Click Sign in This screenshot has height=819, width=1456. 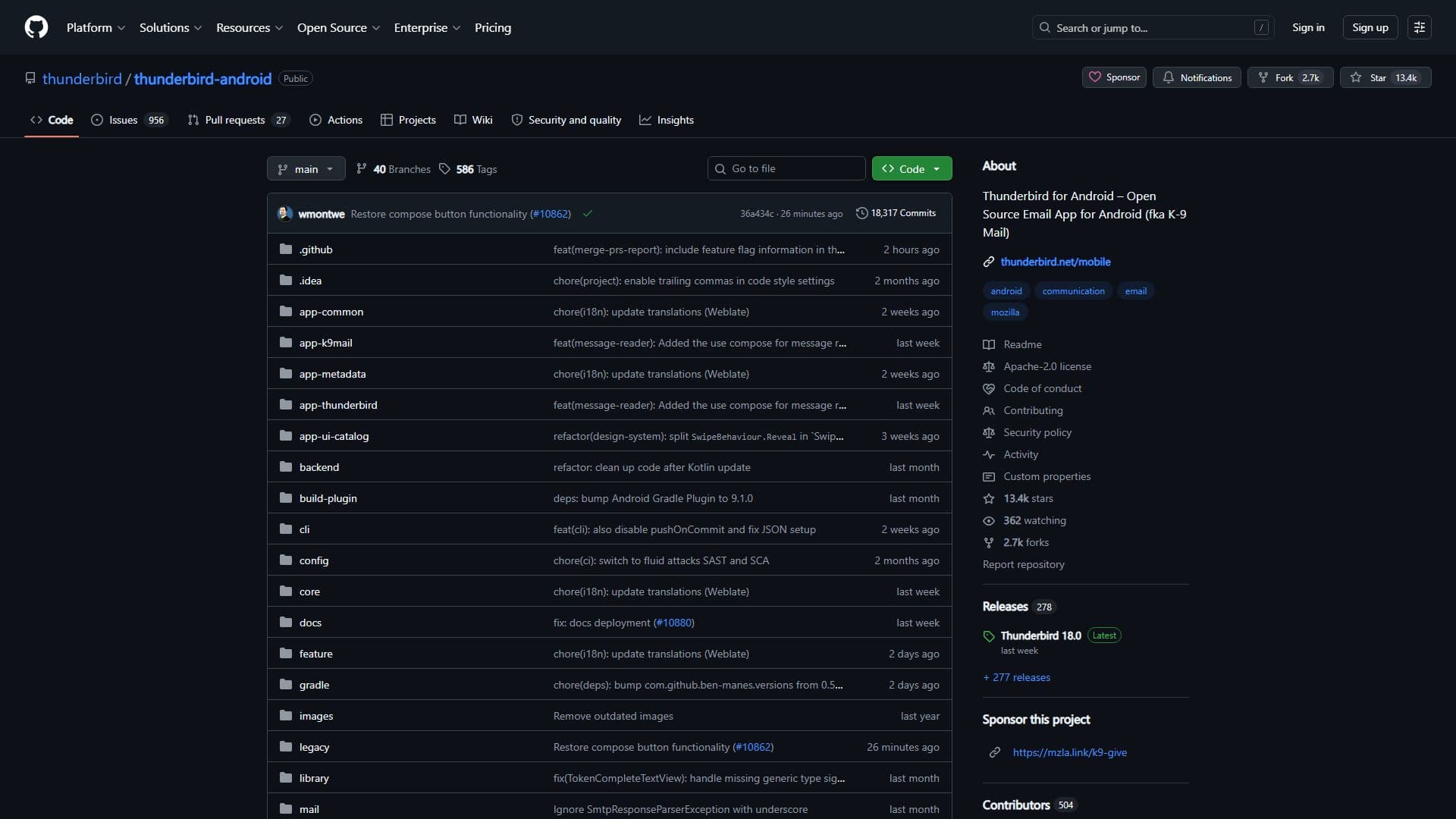(x=1308, y=27)
